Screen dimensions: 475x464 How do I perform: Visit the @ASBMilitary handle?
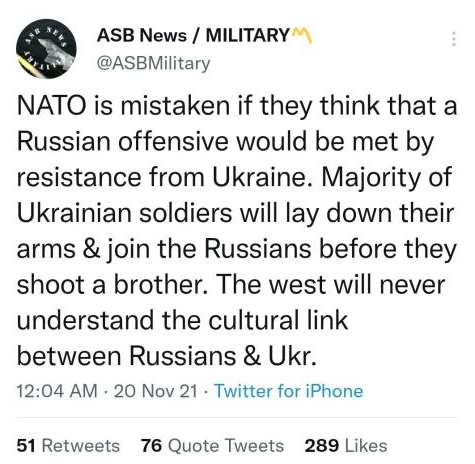(153, 63)
